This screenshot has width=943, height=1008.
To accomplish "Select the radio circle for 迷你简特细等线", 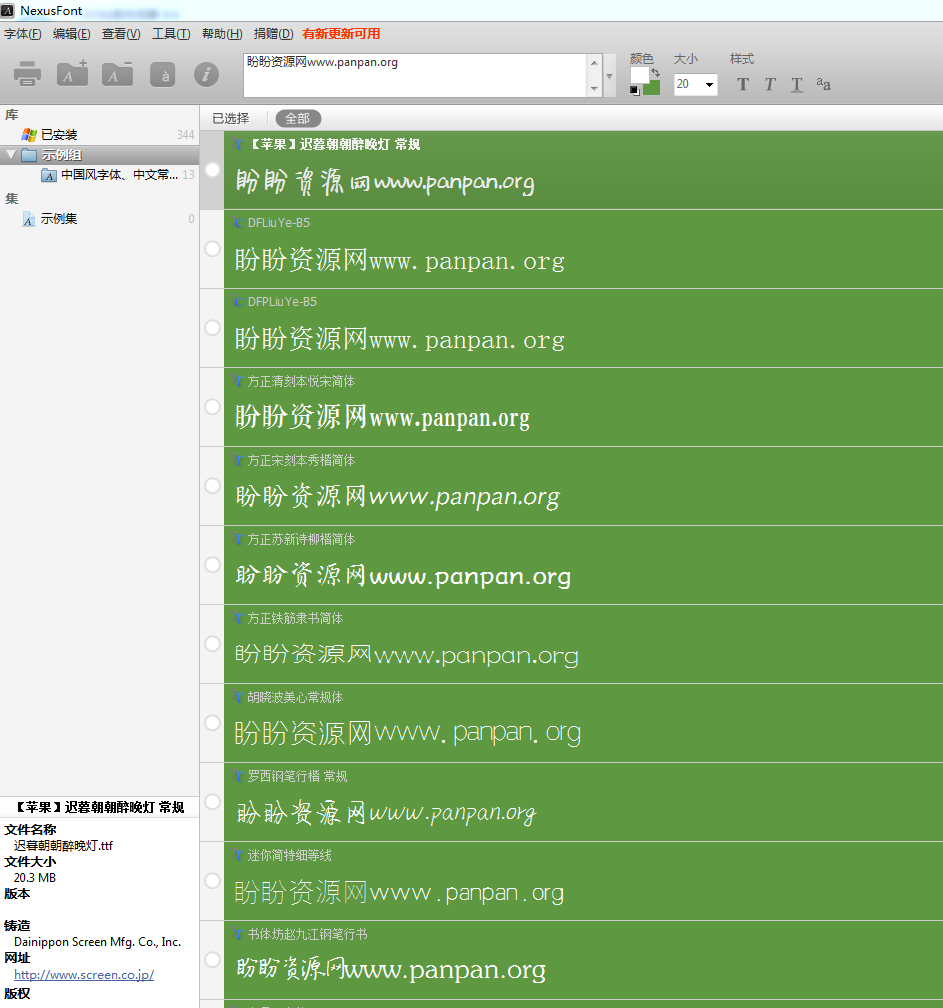I will click(x=213, y=881).
